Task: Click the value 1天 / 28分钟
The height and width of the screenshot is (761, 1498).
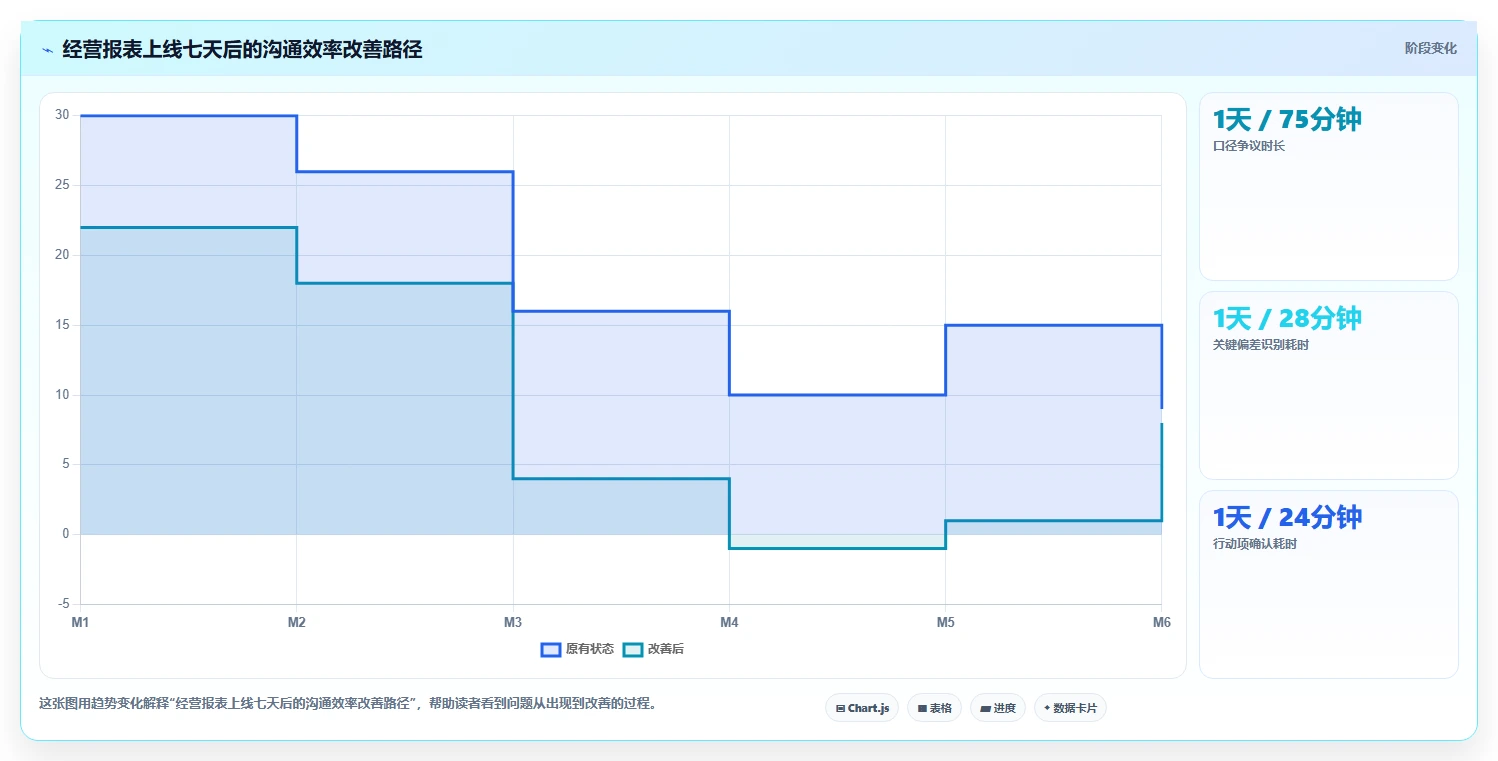Action: [x=1287, y=319]
